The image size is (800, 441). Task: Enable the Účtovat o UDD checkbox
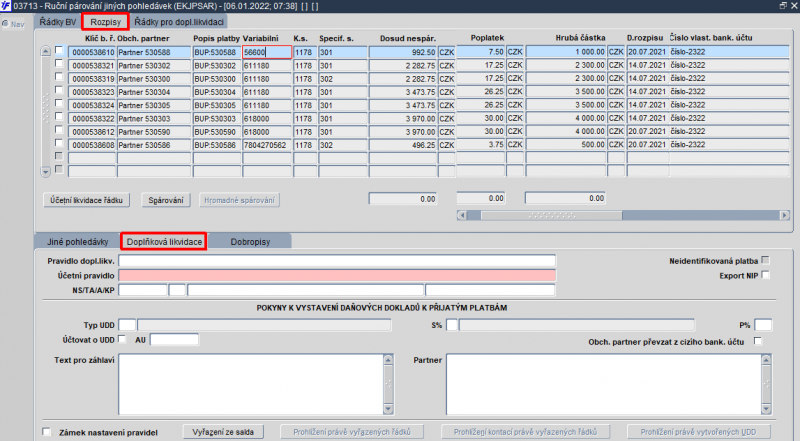click(x=122, y=339)
